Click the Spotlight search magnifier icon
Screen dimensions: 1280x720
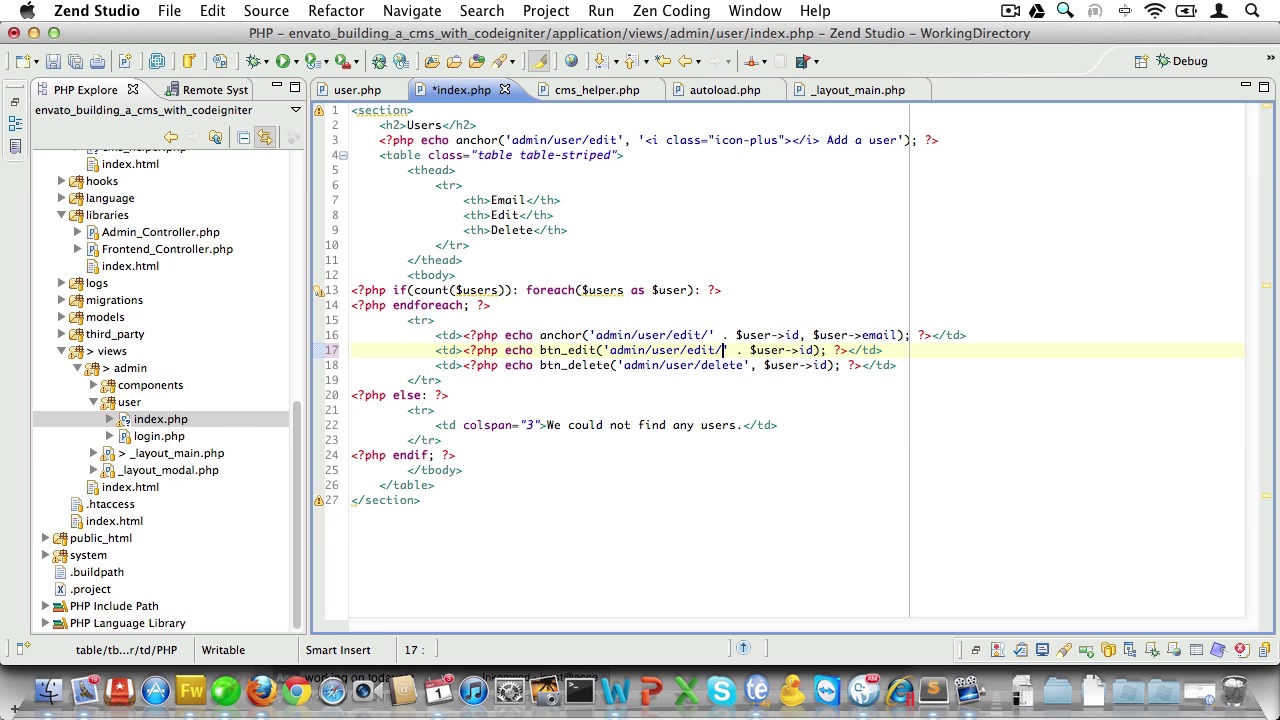[1252, 11]
